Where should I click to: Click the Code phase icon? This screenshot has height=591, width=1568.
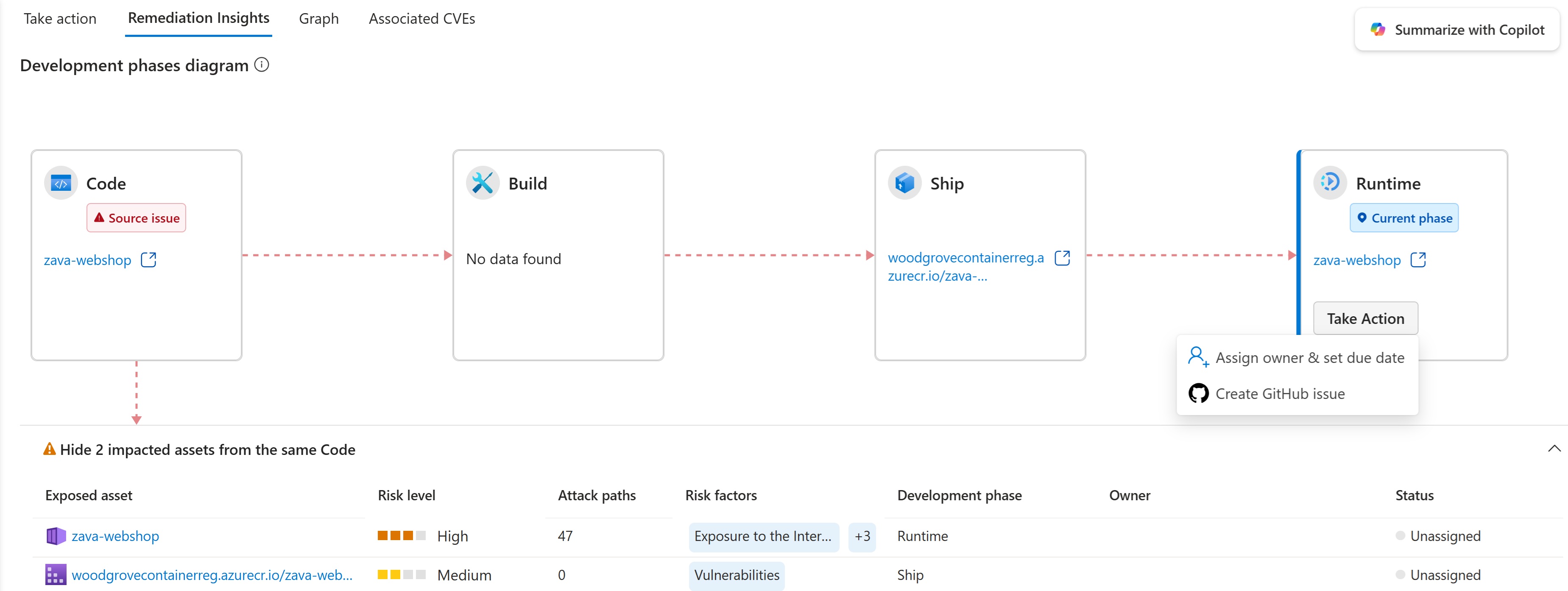coord(61,183)
